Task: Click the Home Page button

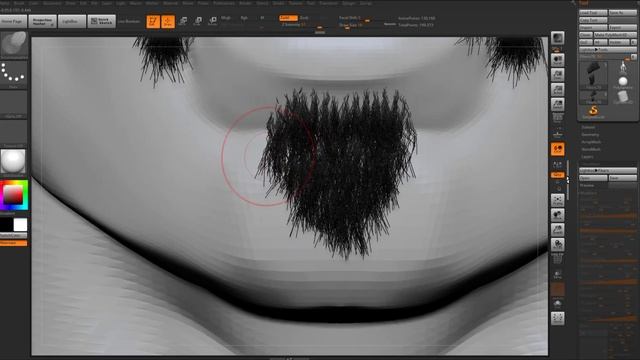Action: point(13,21)
